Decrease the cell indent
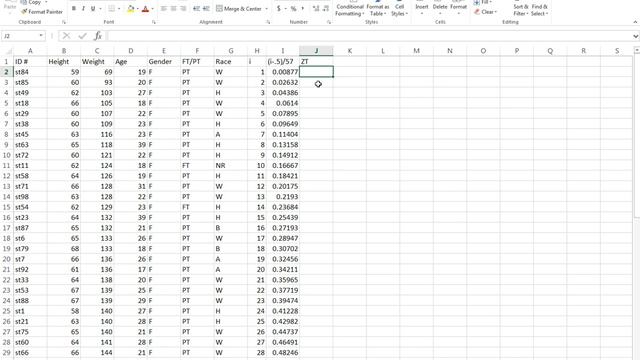 click(x=196, y=9)
